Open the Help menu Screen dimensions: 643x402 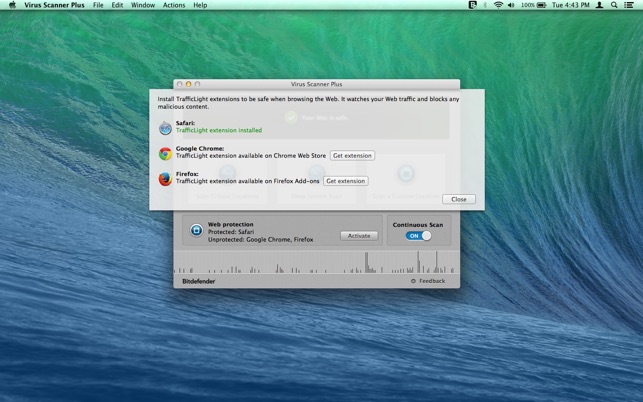click(200, 5)
